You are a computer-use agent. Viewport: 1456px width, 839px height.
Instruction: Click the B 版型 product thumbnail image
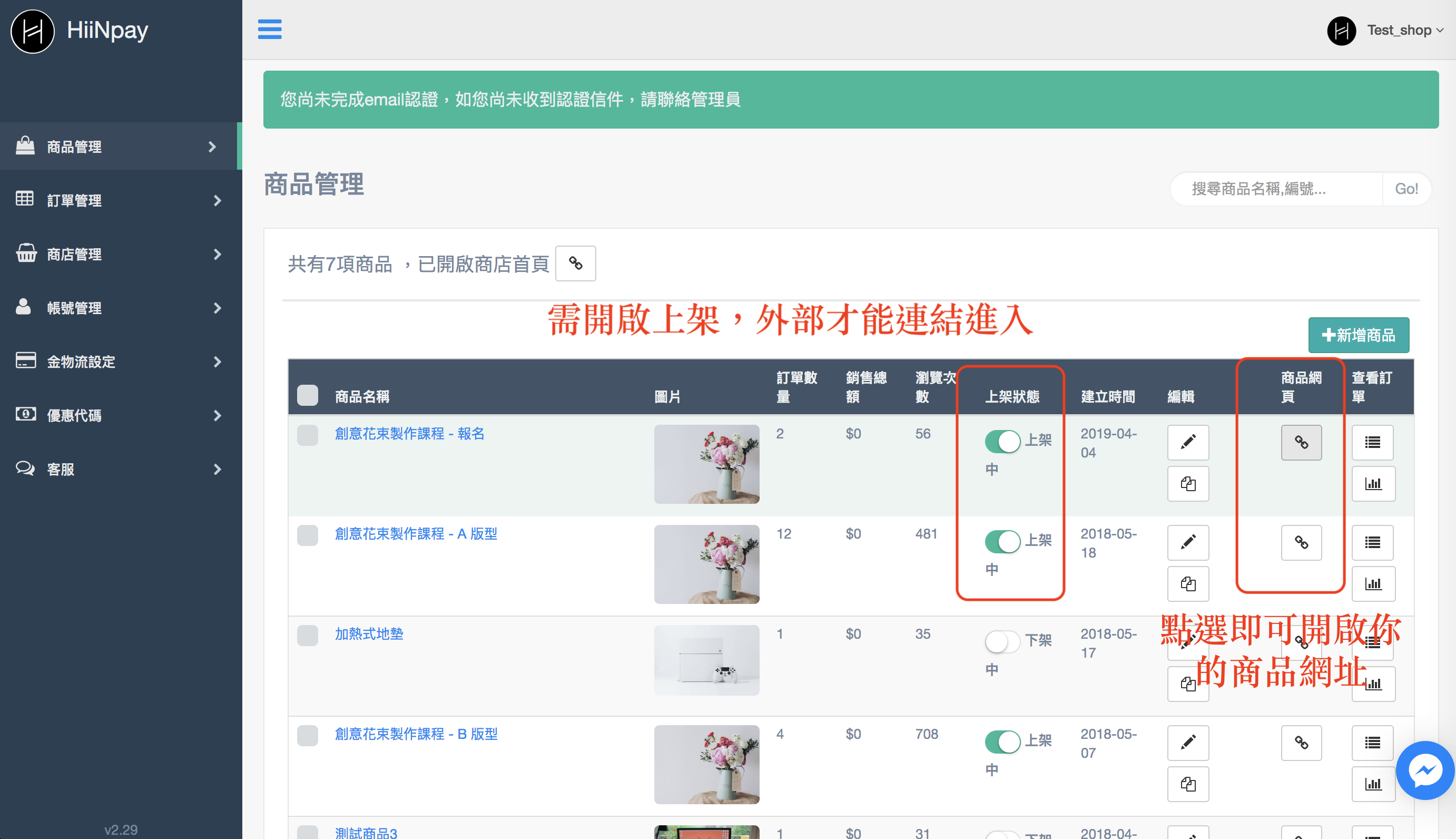[707, 764]
